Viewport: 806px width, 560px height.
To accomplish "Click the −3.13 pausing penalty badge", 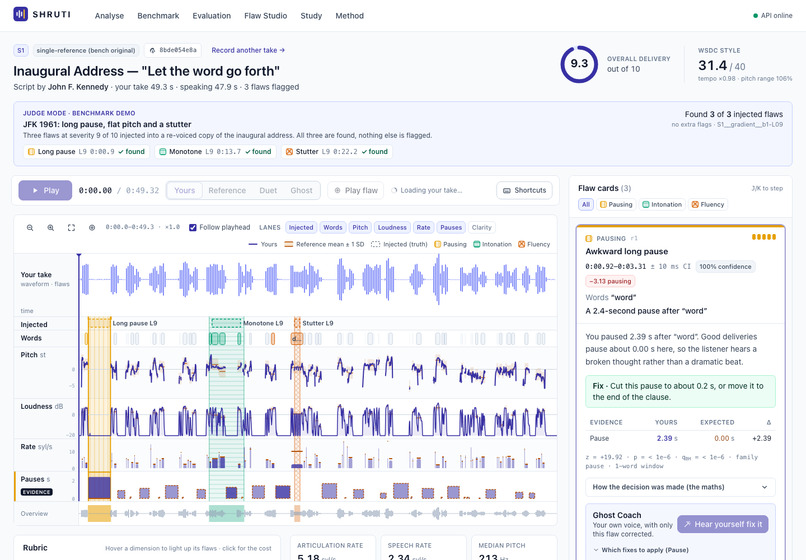I will point(610,281).
